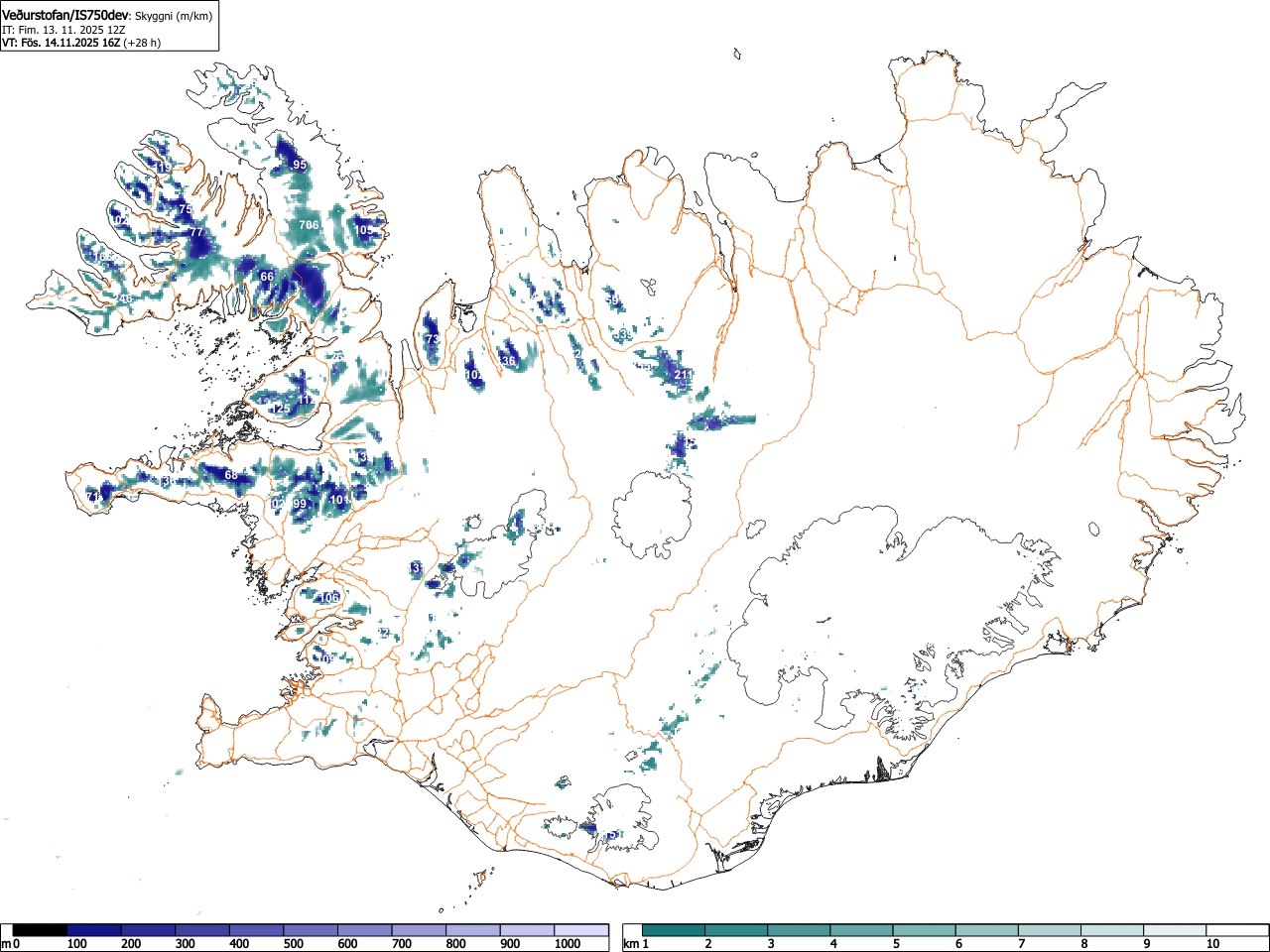Viewport: 1270px width, 952px height.
Task: Click the 95 visibility value on the map
Action: point(300,165)
